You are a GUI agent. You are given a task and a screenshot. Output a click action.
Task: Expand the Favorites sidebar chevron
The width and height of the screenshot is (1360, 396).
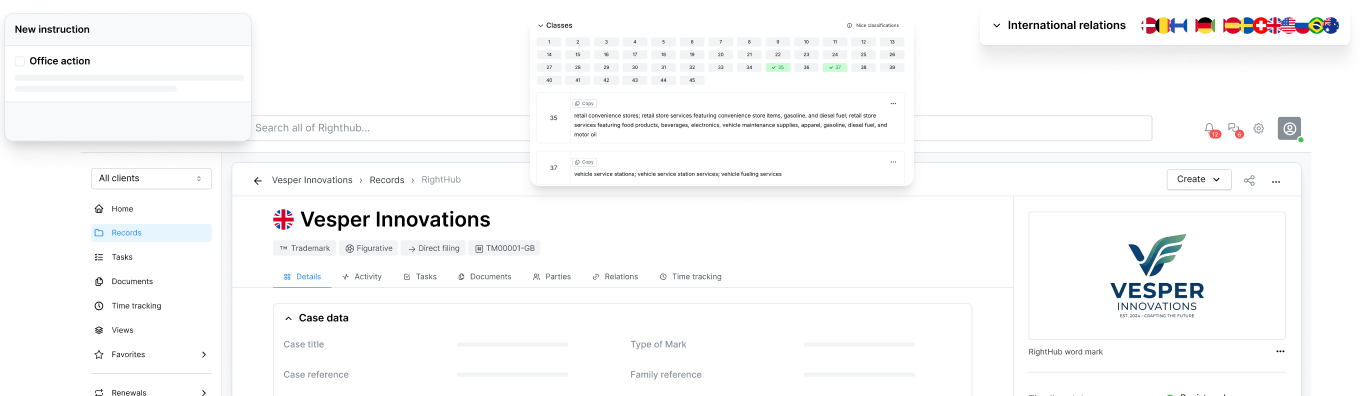coord(204,354)
